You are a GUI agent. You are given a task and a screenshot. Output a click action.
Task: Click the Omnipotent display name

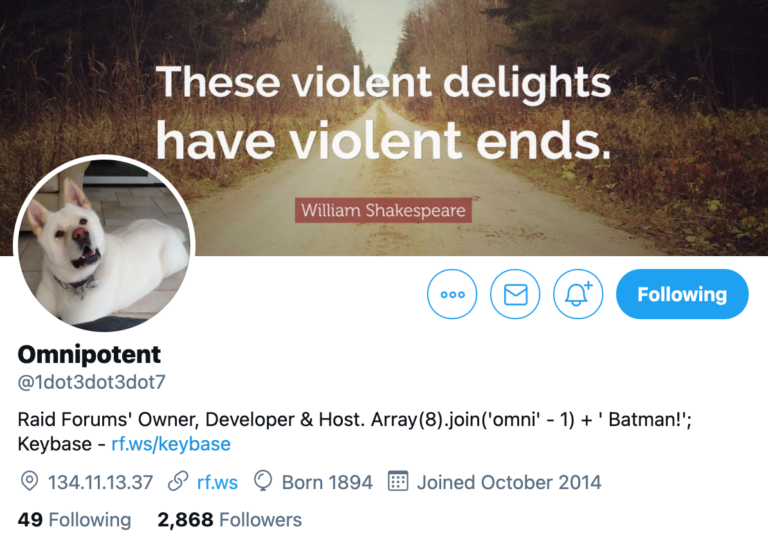tap(89, 354)
